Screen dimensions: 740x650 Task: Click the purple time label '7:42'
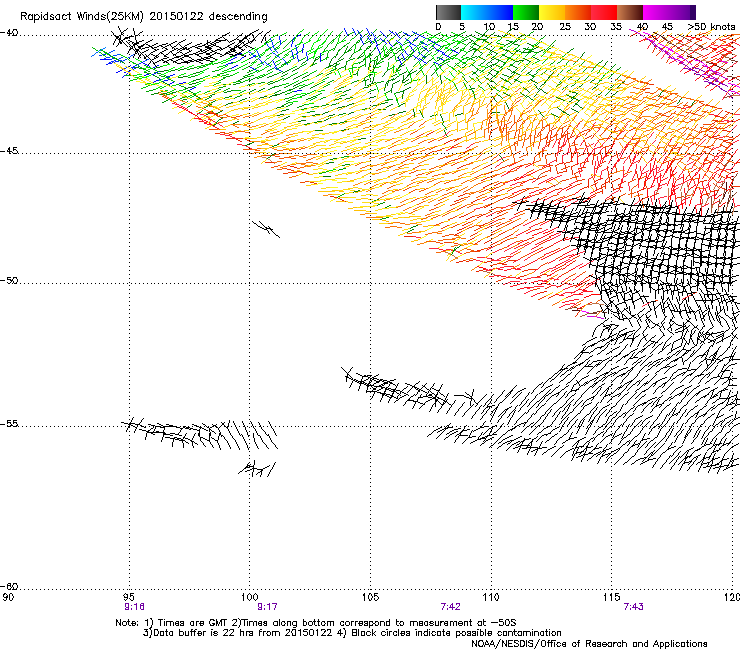[450, 607]
